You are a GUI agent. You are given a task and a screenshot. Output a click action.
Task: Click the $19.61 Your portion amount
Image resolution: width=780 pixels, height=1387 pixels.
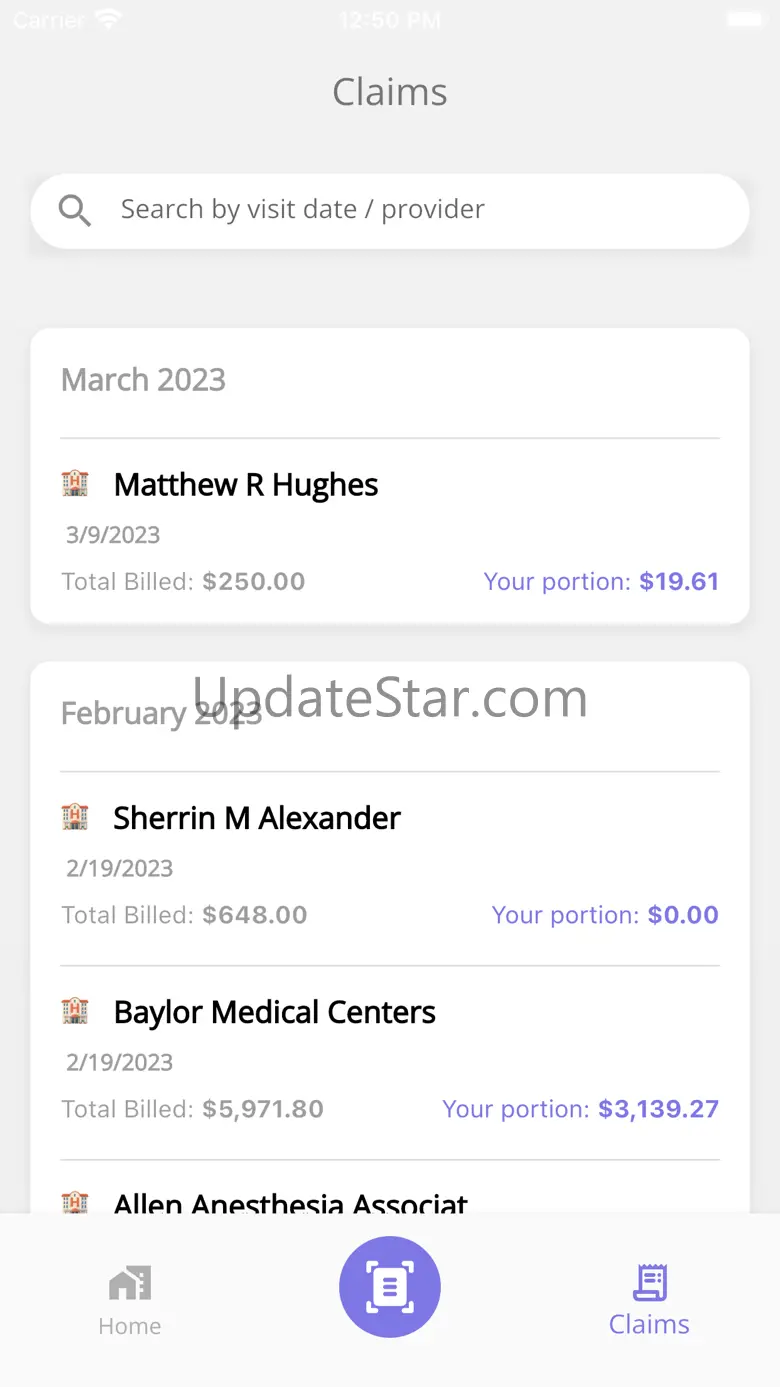(679, 582)
